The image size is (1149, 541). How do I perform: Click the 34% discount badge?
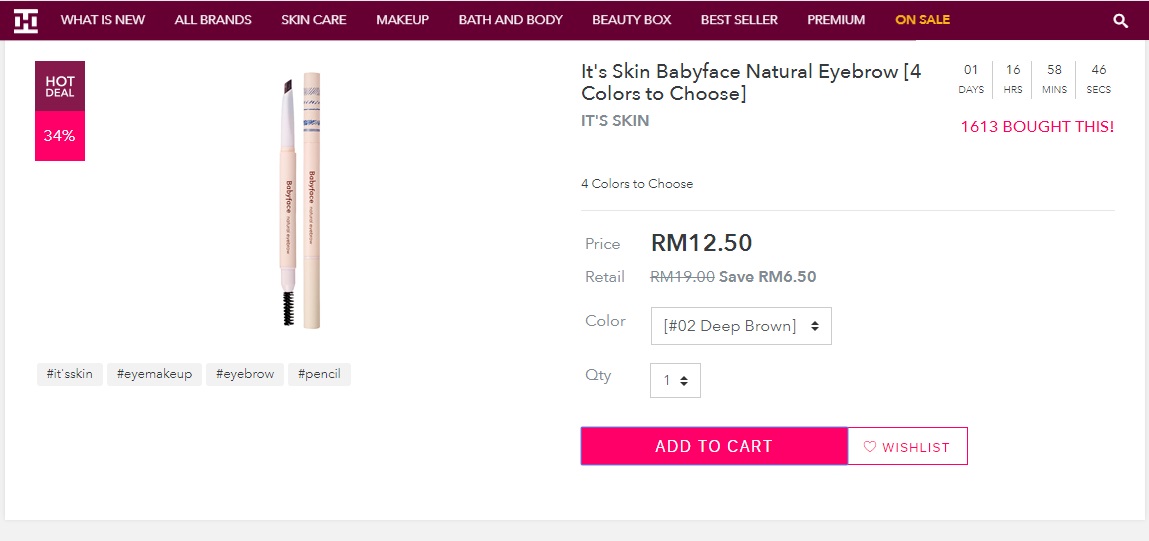click(x=60, y=136)
